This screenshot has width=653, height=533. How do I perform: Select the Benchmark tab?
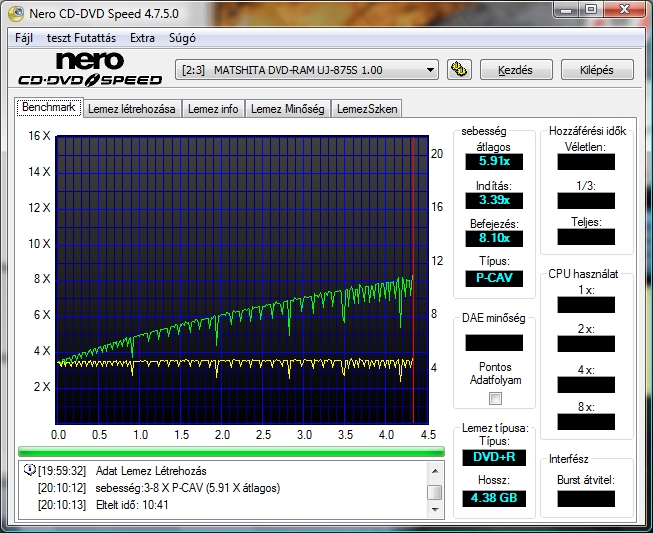(49, 107)
